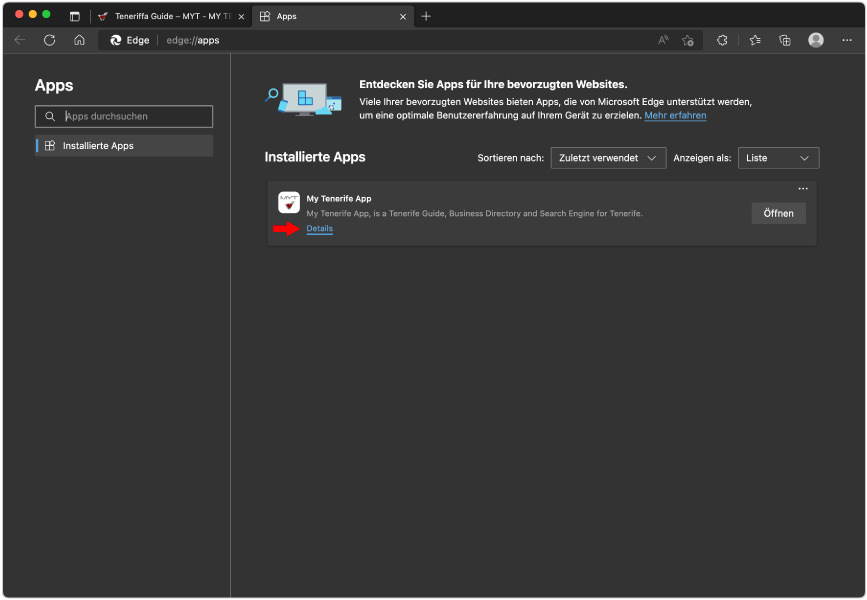Click the user profile avatar
Screen dimensions: 867x600
pyautogui.click(x=816, y=40)
